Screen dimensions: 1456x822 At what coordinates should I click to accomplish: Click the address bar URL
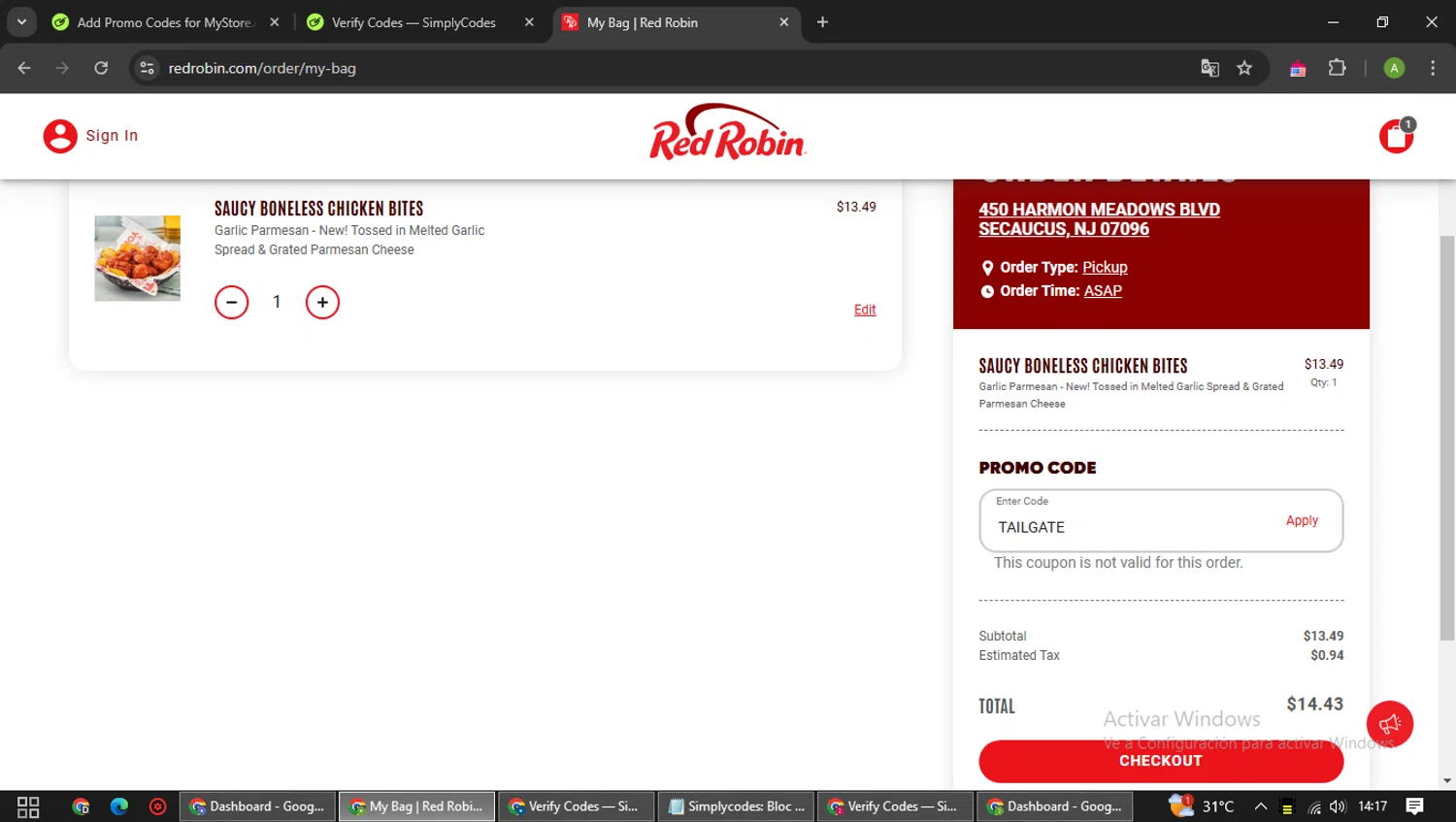(x=262, y=68)
